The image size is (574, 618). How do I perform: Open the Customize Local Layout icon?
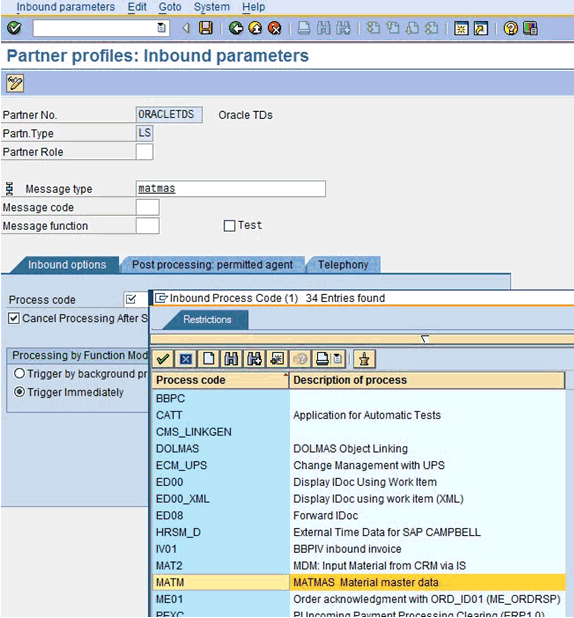(530, 28)
